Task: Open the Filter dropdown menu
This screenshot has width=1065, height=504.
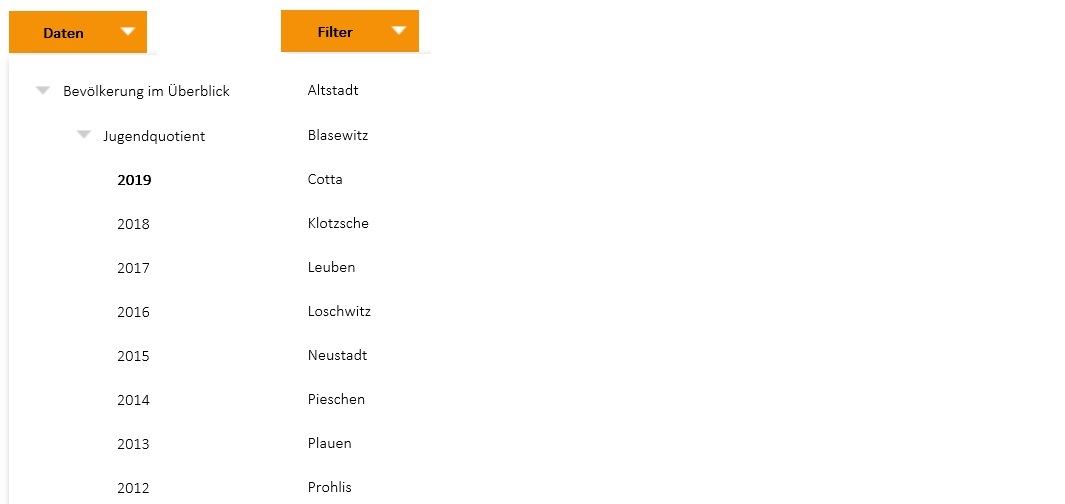Action: (349, 31)
